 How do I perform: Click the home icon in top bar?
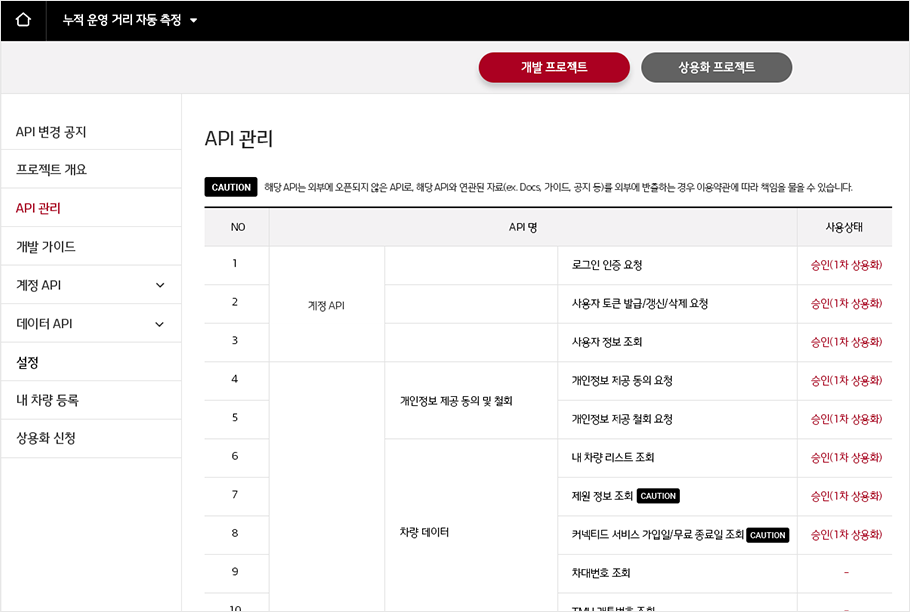tap(23, 20)
